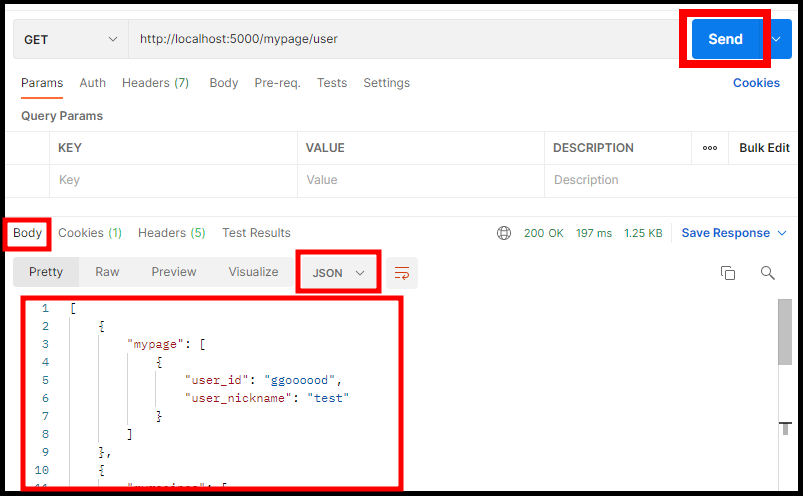This screenshot has width=803, height=496.
Task: Click the "mypage" key in response
Action: pyautogui.click(x=155, y=344)
